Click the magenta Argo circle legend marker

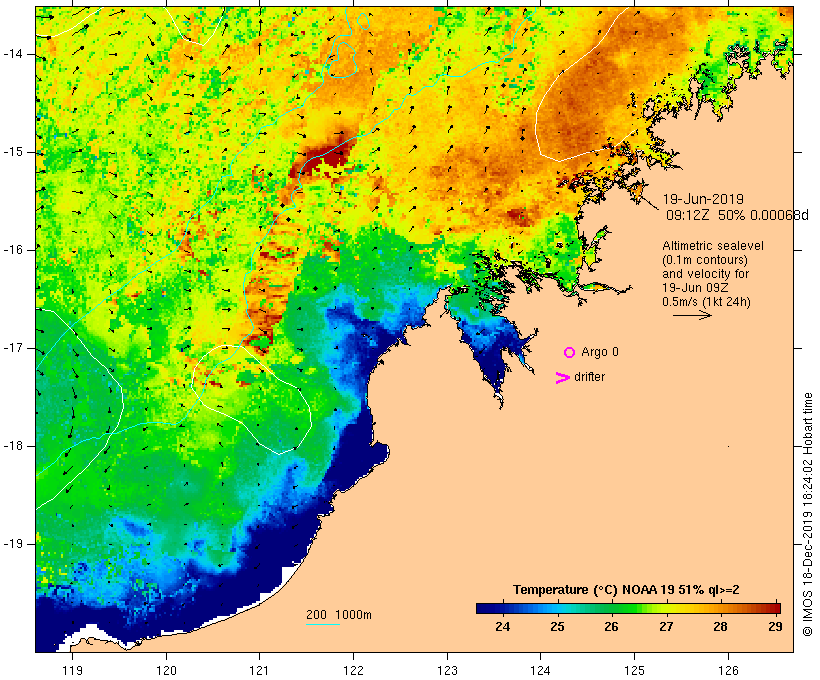[570, 353]
